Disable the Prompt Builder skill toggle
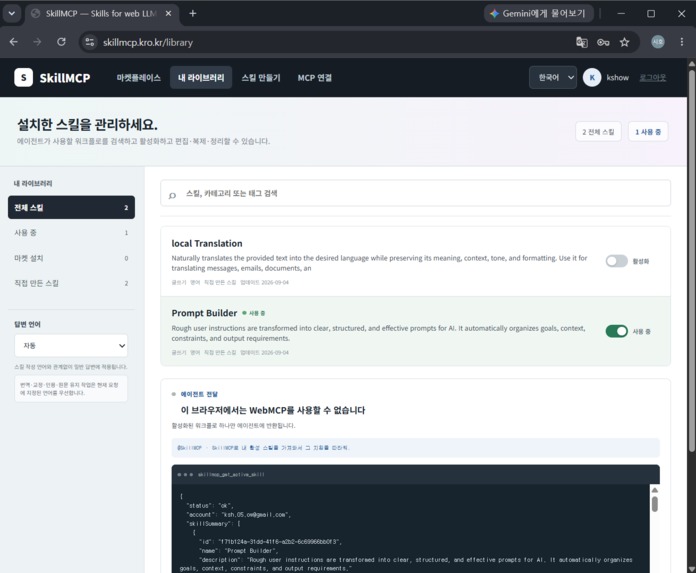The height and width of the screenshot is (573, 696). coord(617,331)
